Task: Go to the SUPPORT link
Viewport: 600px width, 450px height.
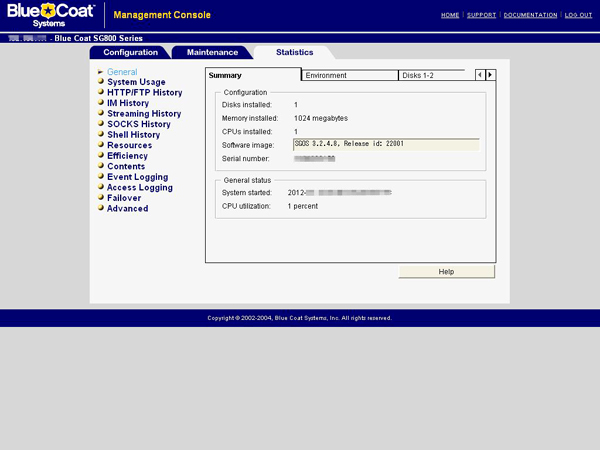Action: [x=481, y=15]
